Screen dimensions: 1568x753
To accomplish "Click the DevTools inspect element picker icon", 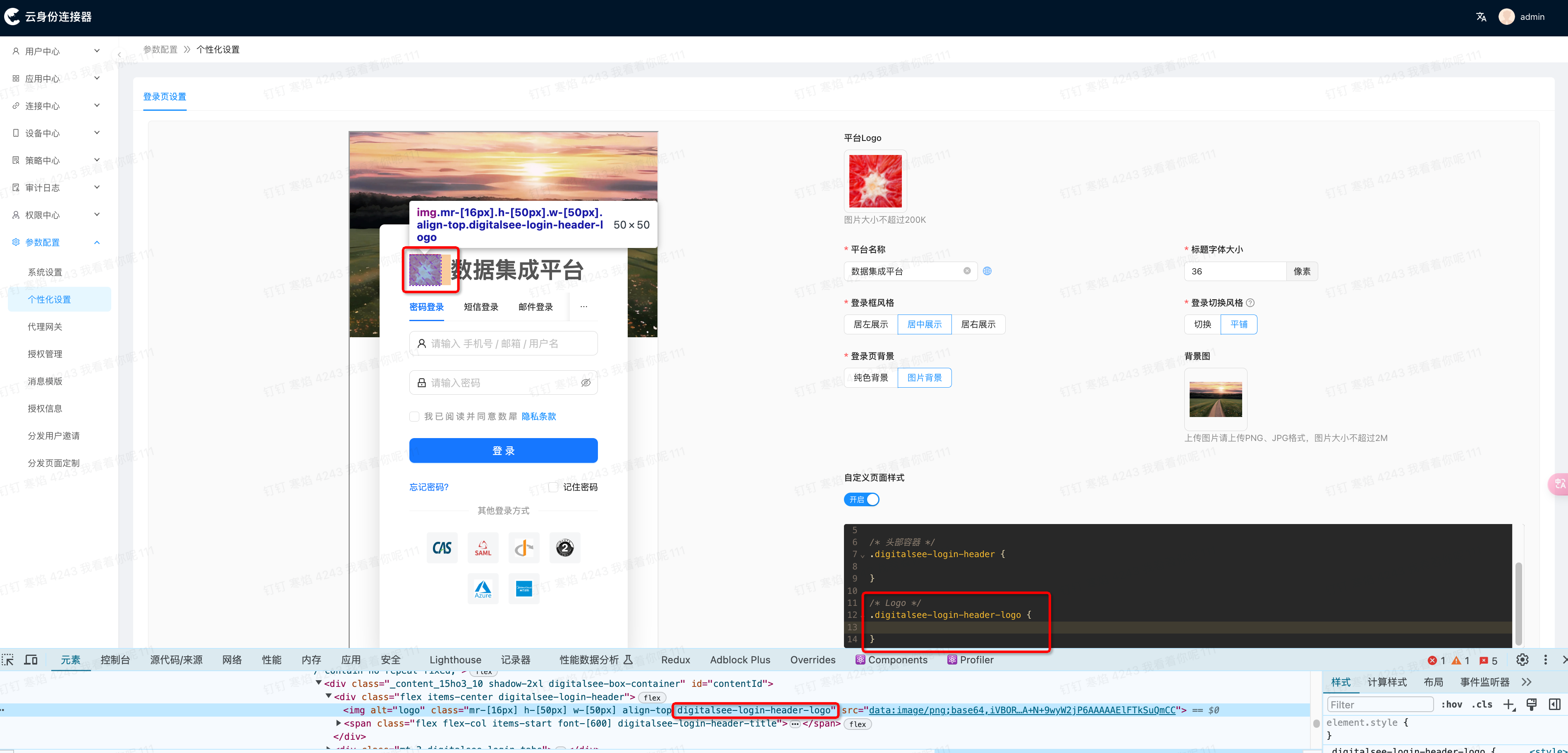I will (x=8, y=660).
